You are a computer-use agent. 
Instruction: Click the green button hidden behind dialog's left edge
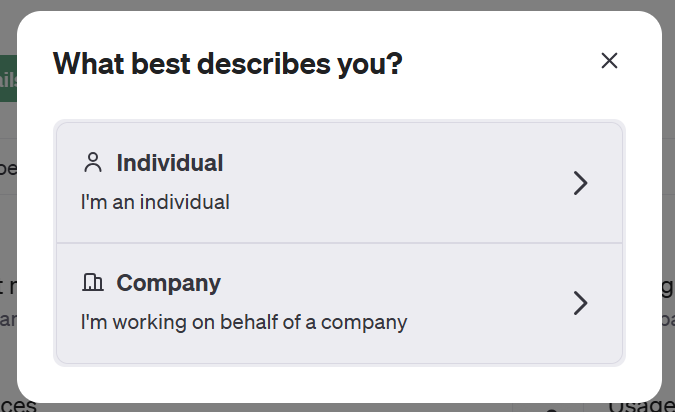click(x=8, y=78)
